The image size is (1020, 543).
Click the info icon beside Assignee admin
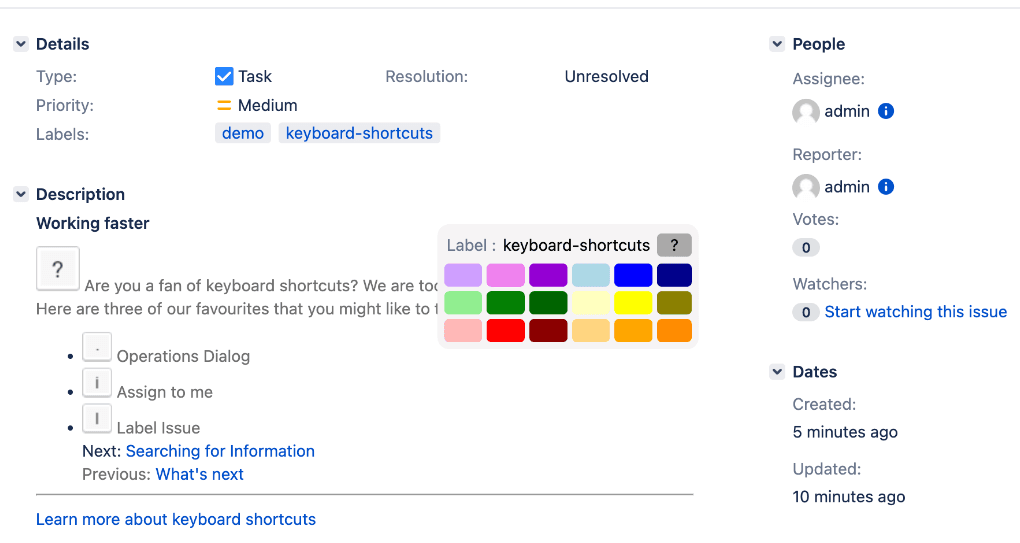tap(886, 111)
